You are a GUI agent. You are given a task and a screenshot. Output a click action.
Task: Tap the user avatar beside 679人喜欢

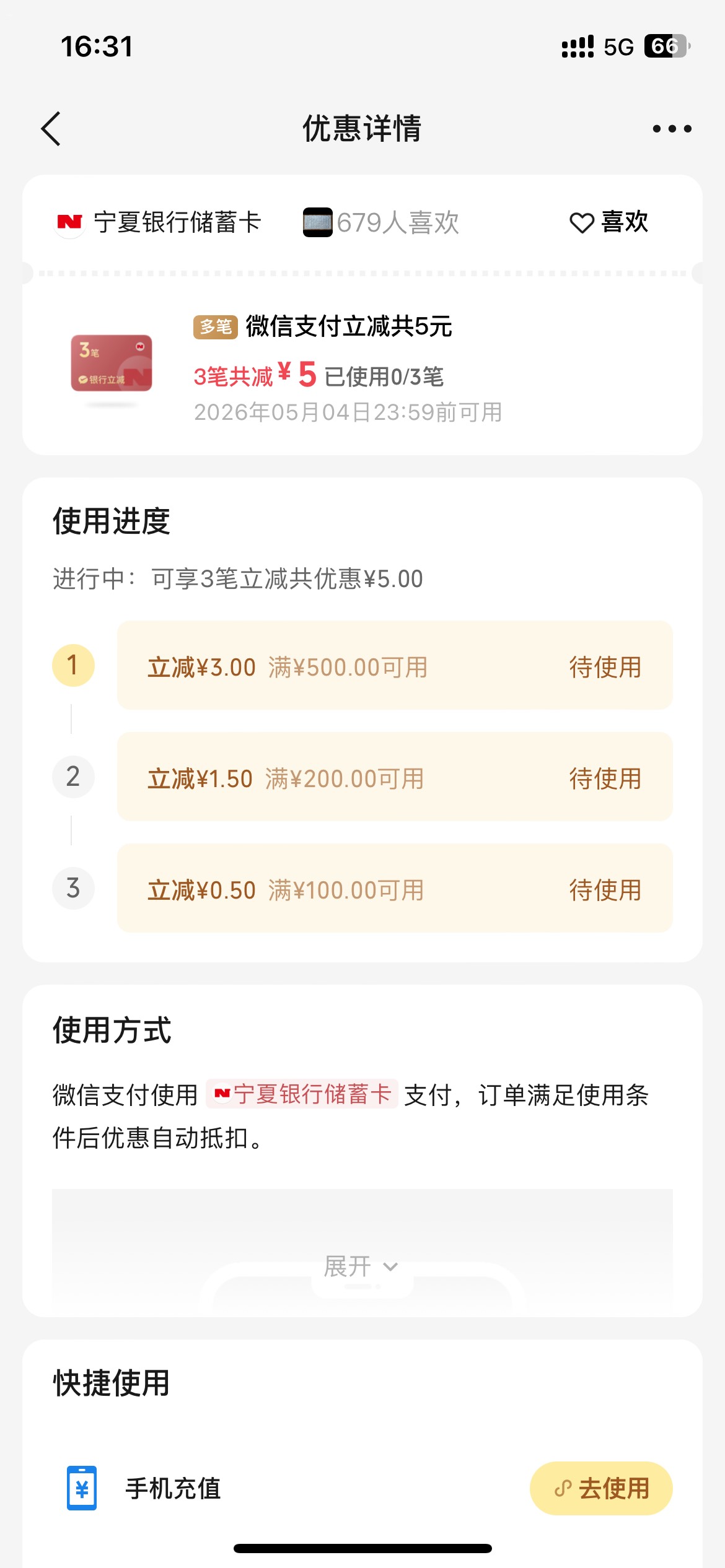[317, 222]
